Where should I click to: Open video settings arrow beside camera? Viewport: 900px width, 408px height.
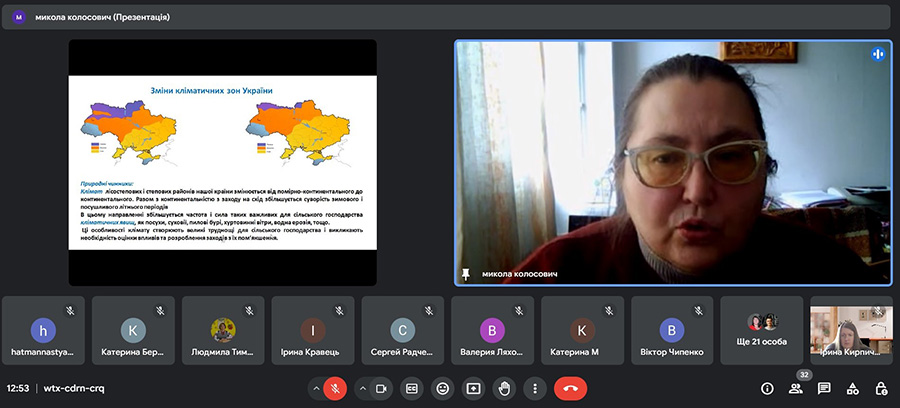tap(362, 388)
